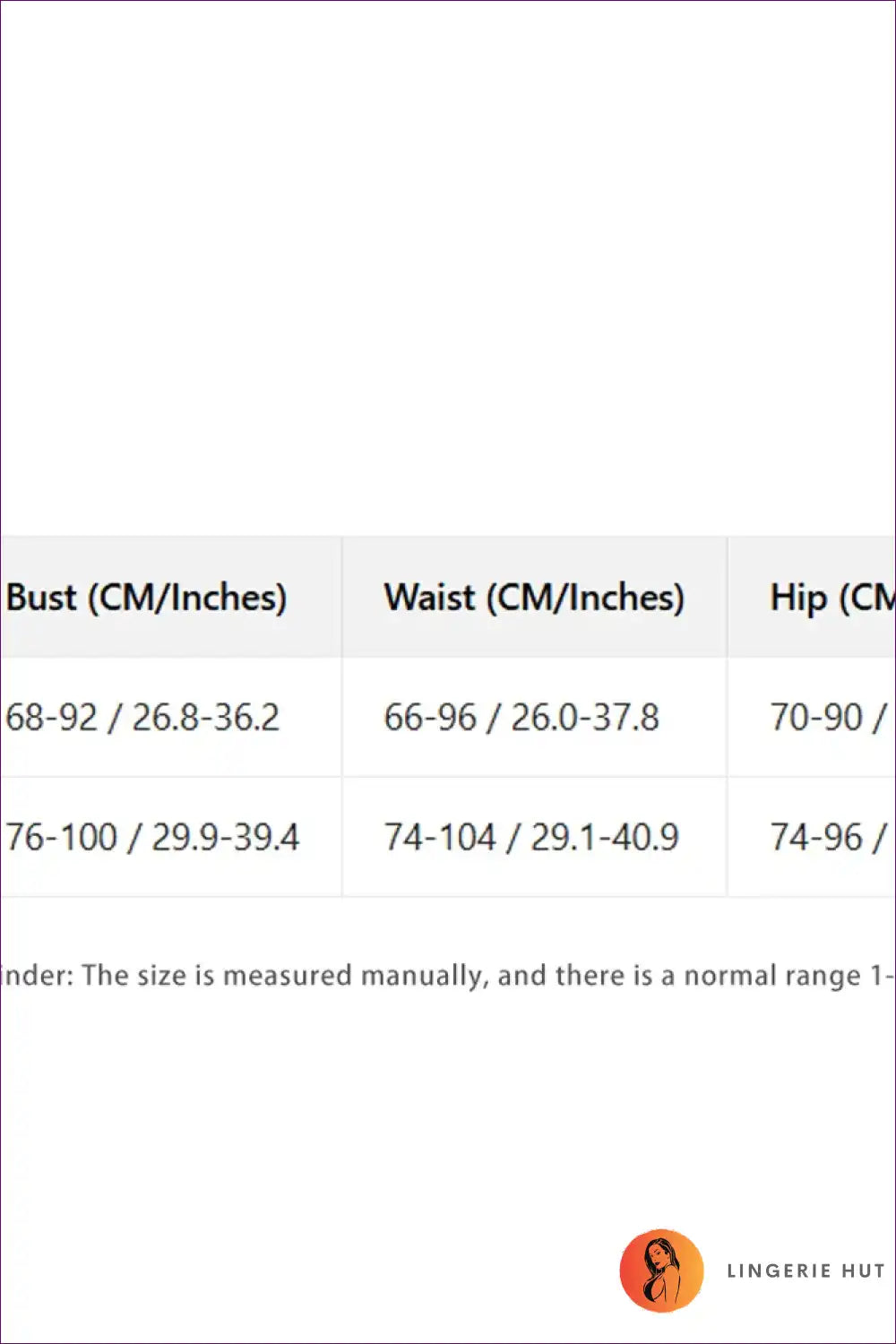Click the Lingerie Hut round logo icon
This screenshot has width=896, height=1344.
pyautogui.click(x=661, y=1271)
